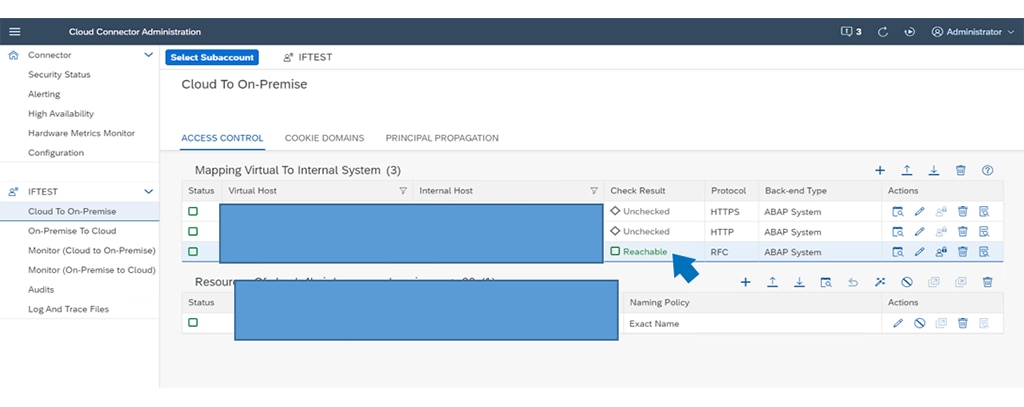1024x407 pixels.
Task: Add a new system mapping with plus icon
Action: (880, 171)
